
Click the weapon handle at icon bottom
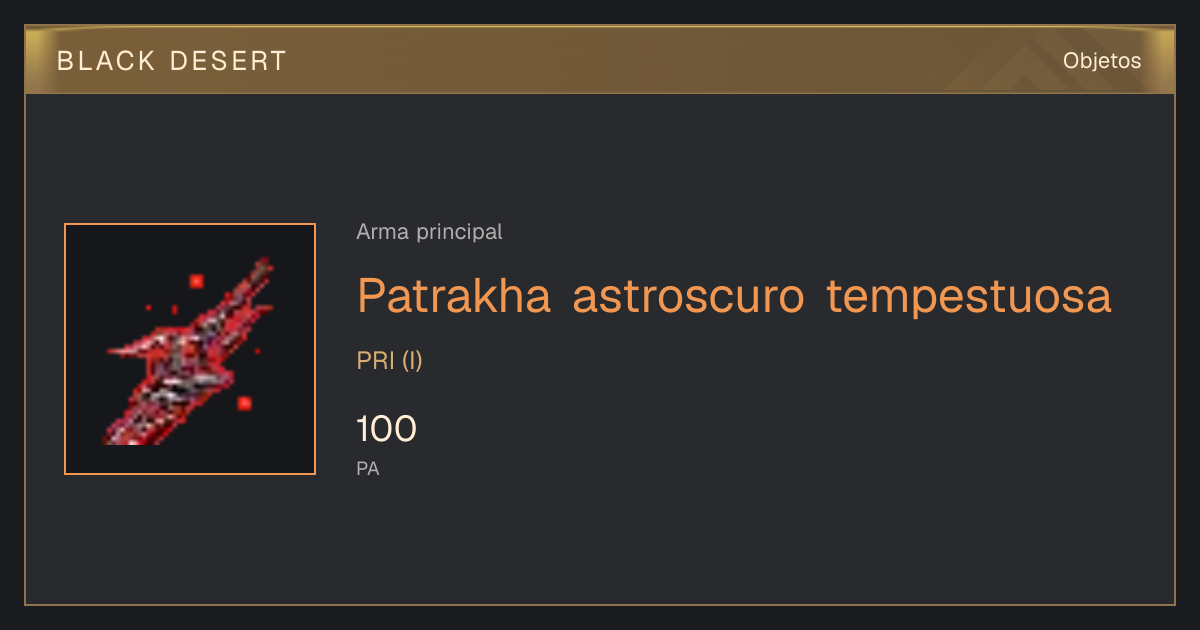click(x=125, y=428)
